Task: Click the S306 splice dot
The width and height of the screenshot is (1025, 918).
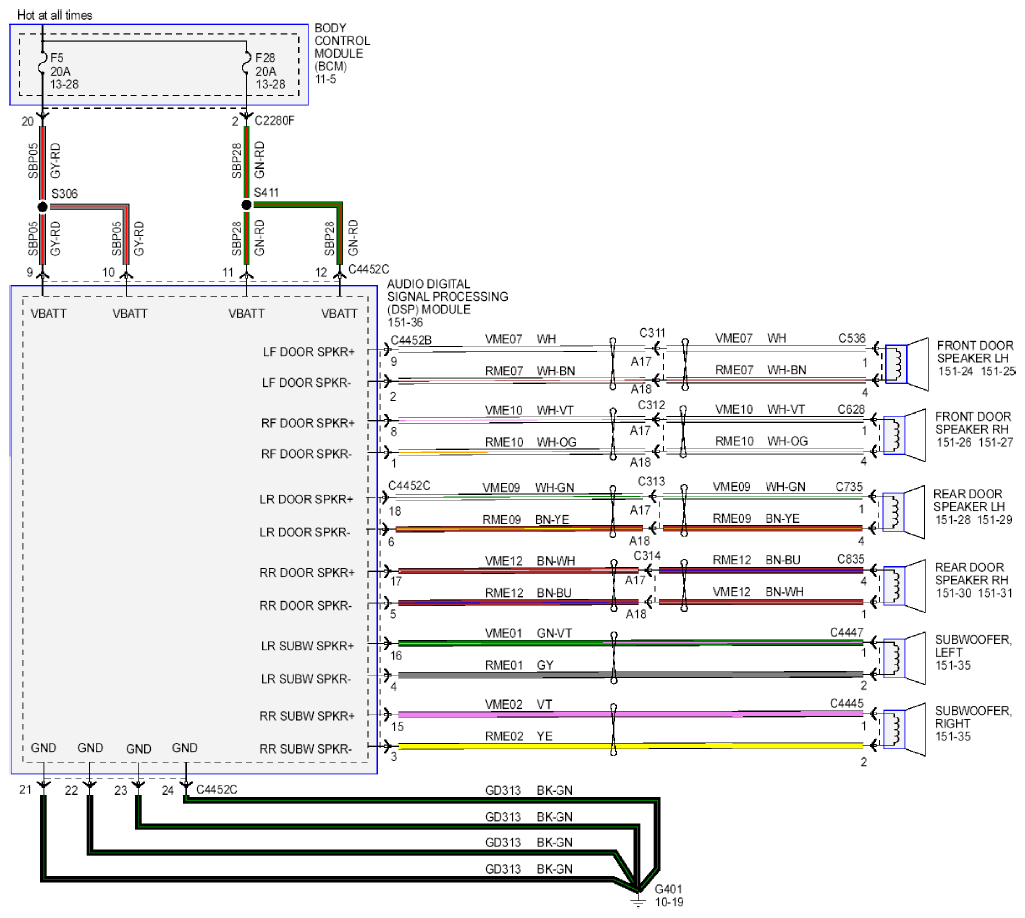Action: 42,207
